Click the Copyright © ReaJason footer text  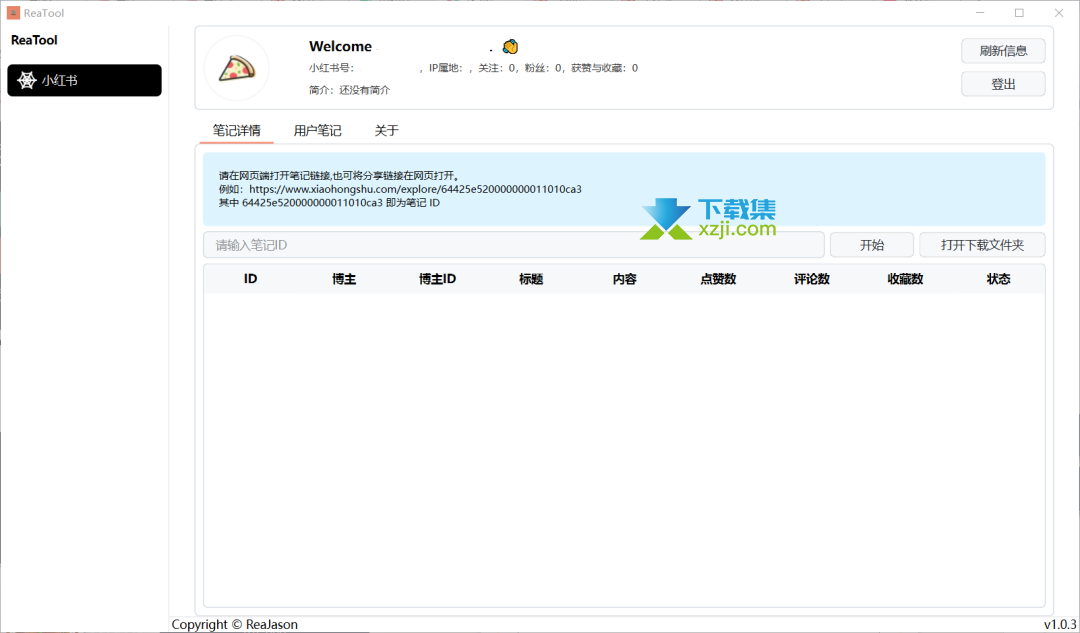pos(235,624)
